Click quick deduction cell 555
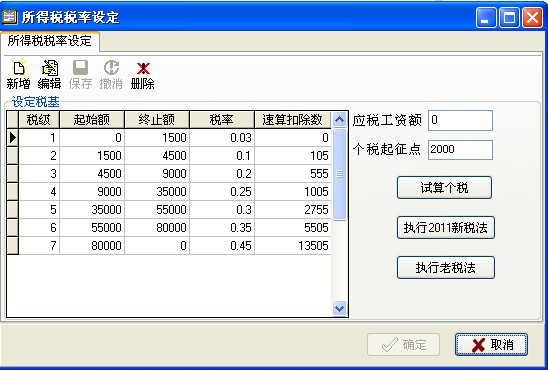Screen dimensions: 548x370 [293, 174]
